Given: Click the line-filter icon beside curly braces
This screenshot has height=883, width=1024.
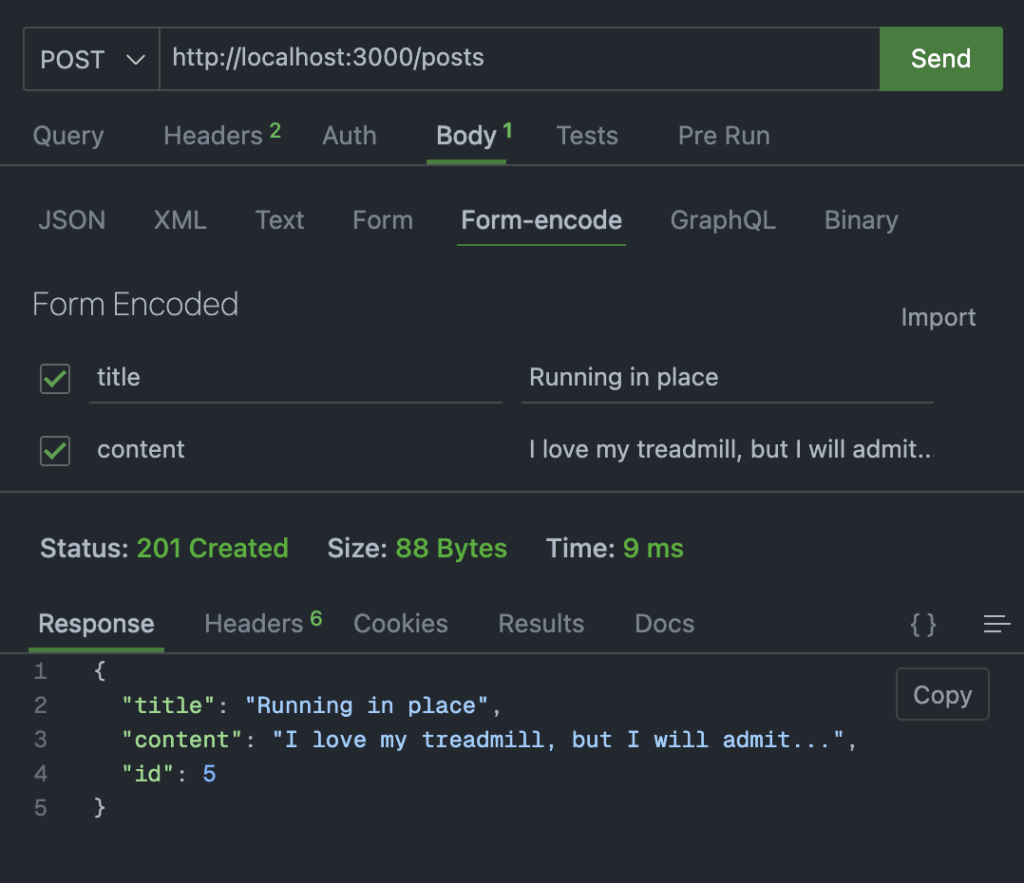Looking at the screenshot, I should click(x=996, y=624).
